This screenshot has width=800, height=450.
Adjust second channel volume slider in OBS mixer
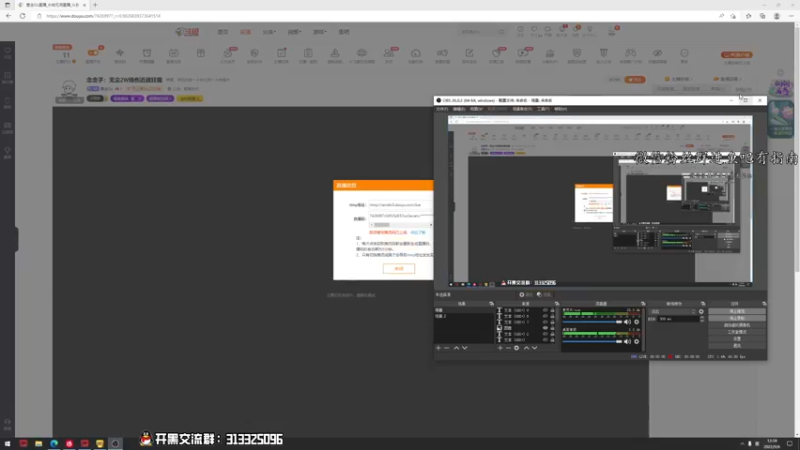point(593,341)
